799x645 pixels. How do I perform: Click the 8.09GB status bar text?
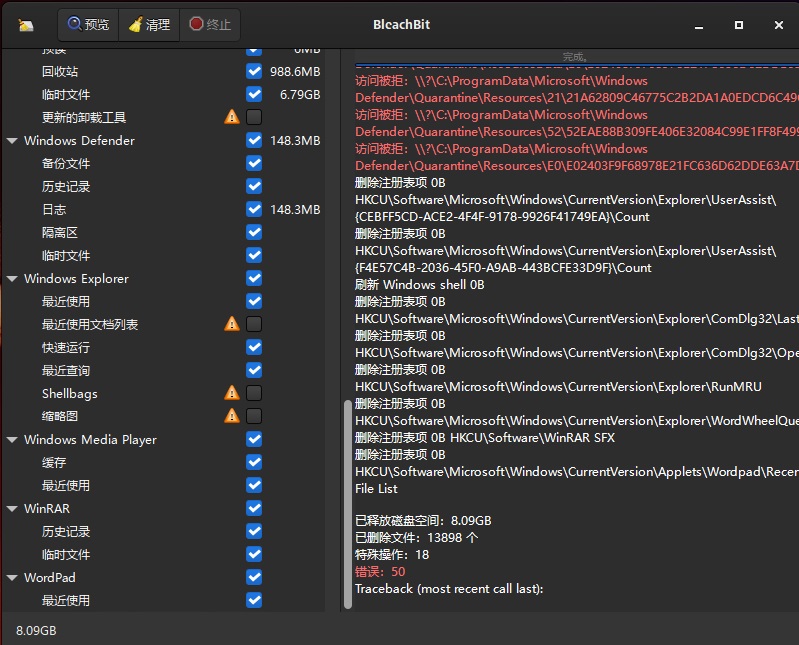(x=36, y=631)
